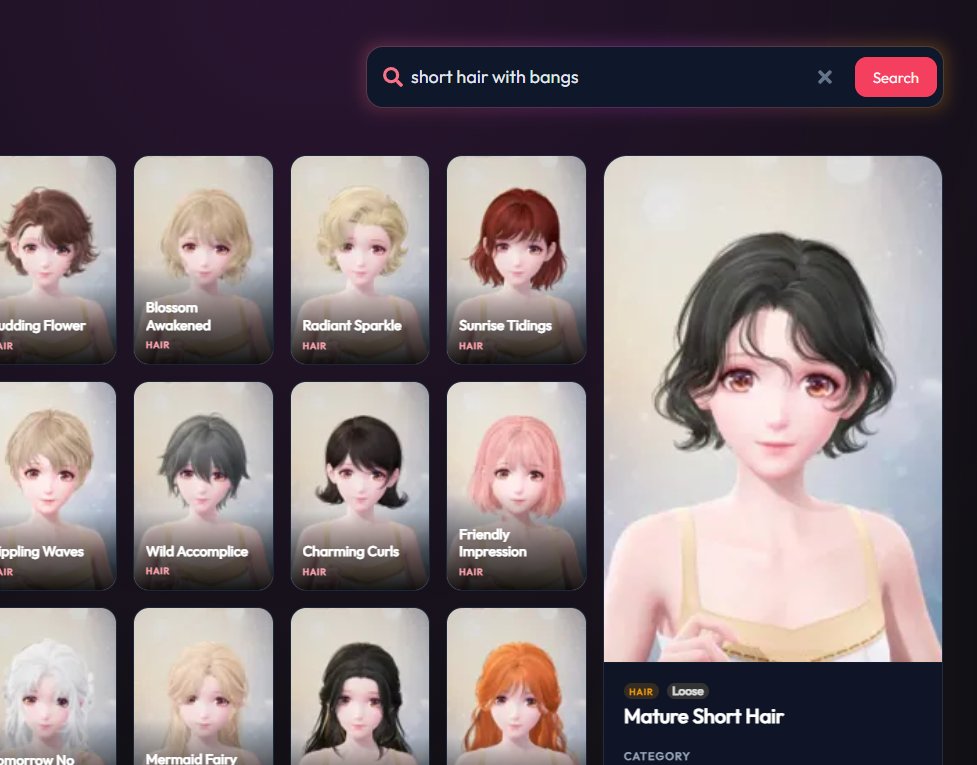The image size is (977, 765).
Task: Open the Budding Flower hair card
Action: [x=57, y=260]
